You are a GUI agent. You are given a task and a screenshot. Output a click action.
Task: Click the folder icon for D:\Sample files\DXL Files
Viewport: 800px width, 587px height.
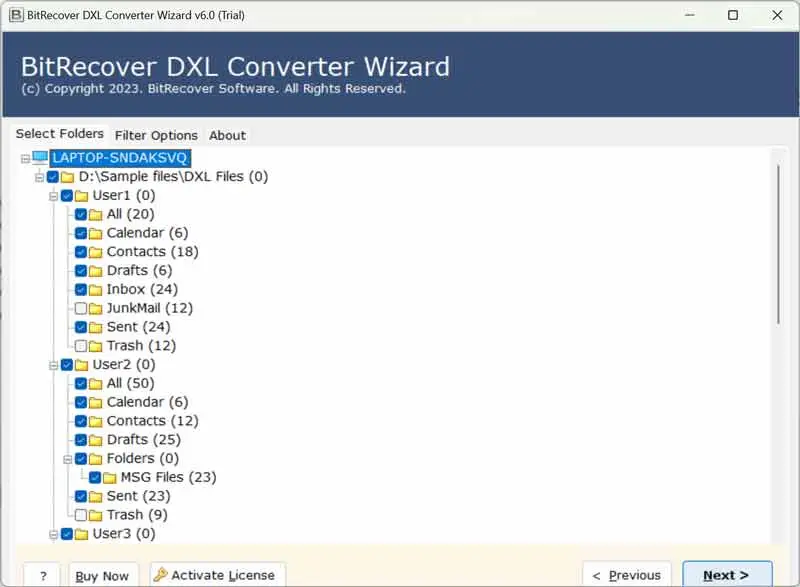pyautogui.click(x=67, y=177)
